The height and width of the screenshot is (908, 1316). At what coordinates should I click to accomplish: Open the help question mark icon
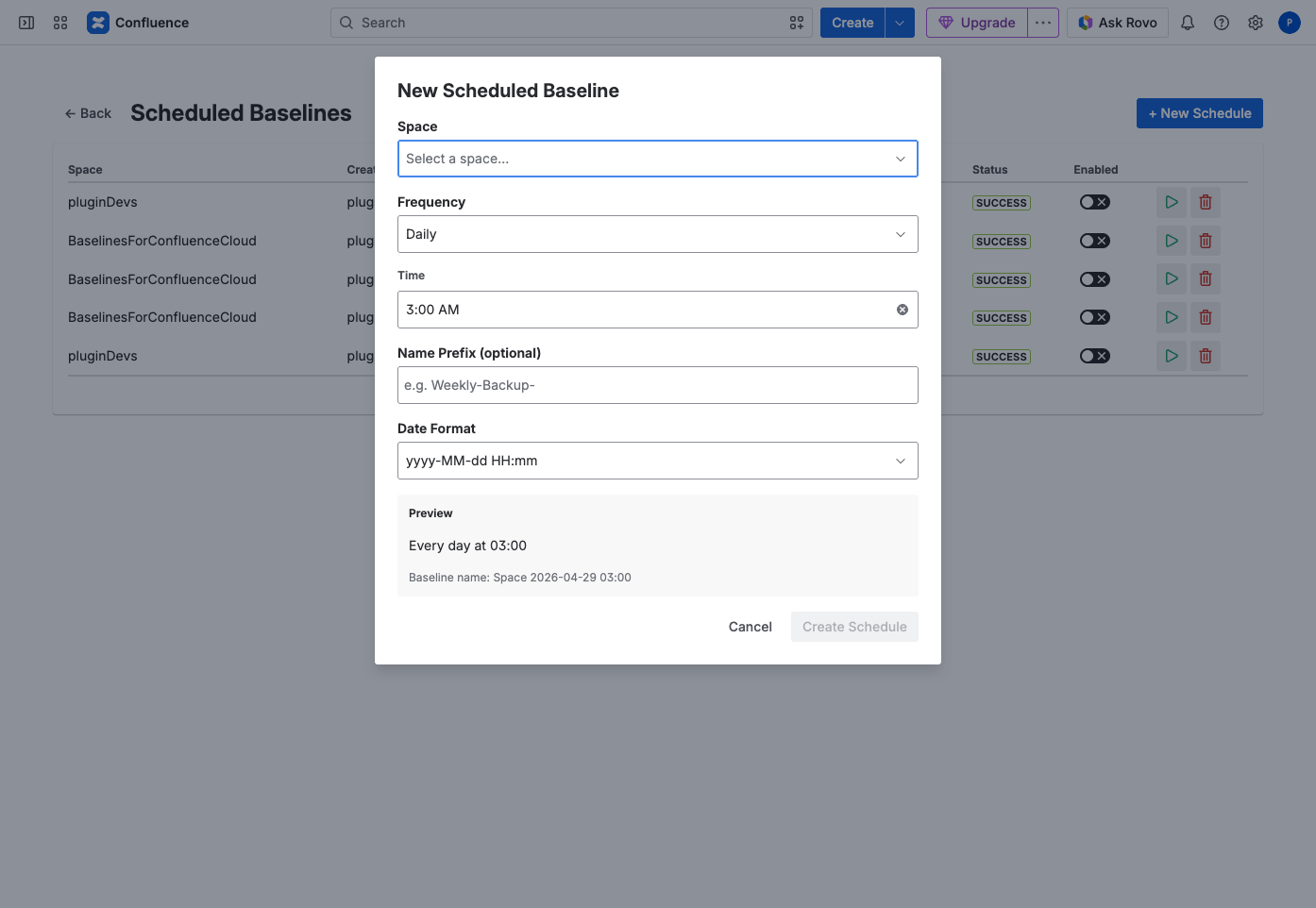[1222, 23]
